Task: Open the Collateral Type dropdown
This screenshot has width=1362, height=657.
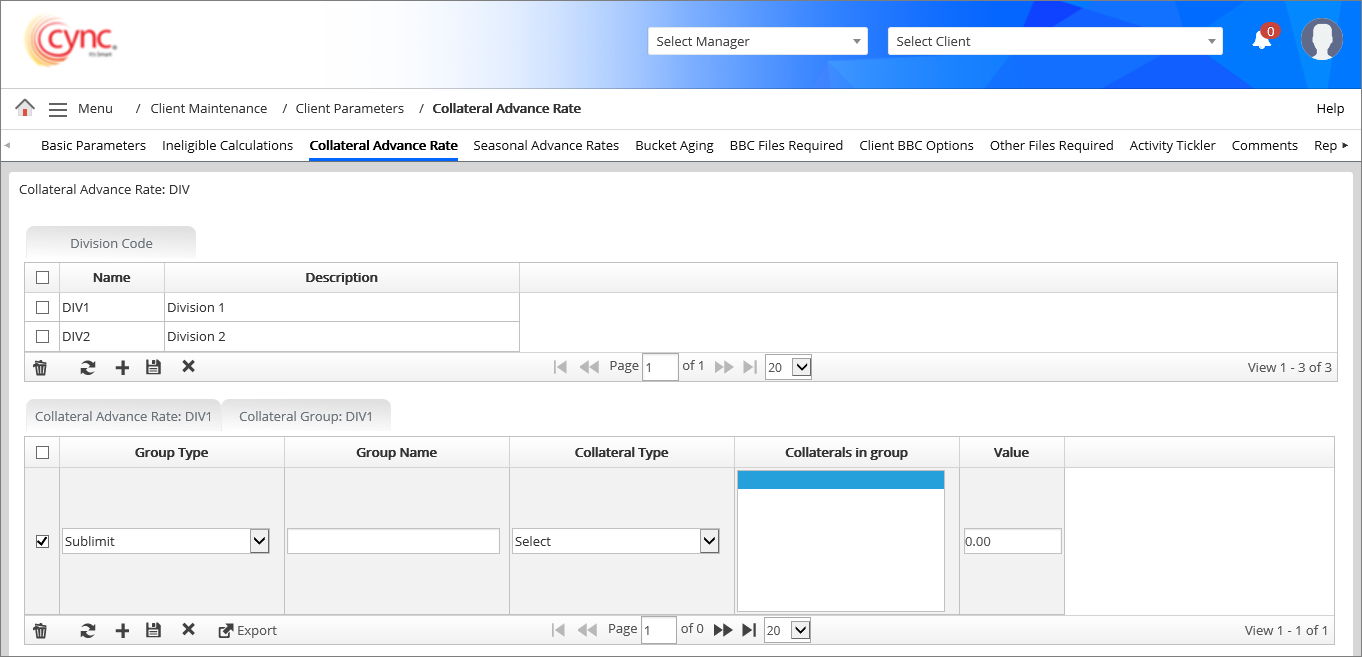Action: [x=615, y=541]
